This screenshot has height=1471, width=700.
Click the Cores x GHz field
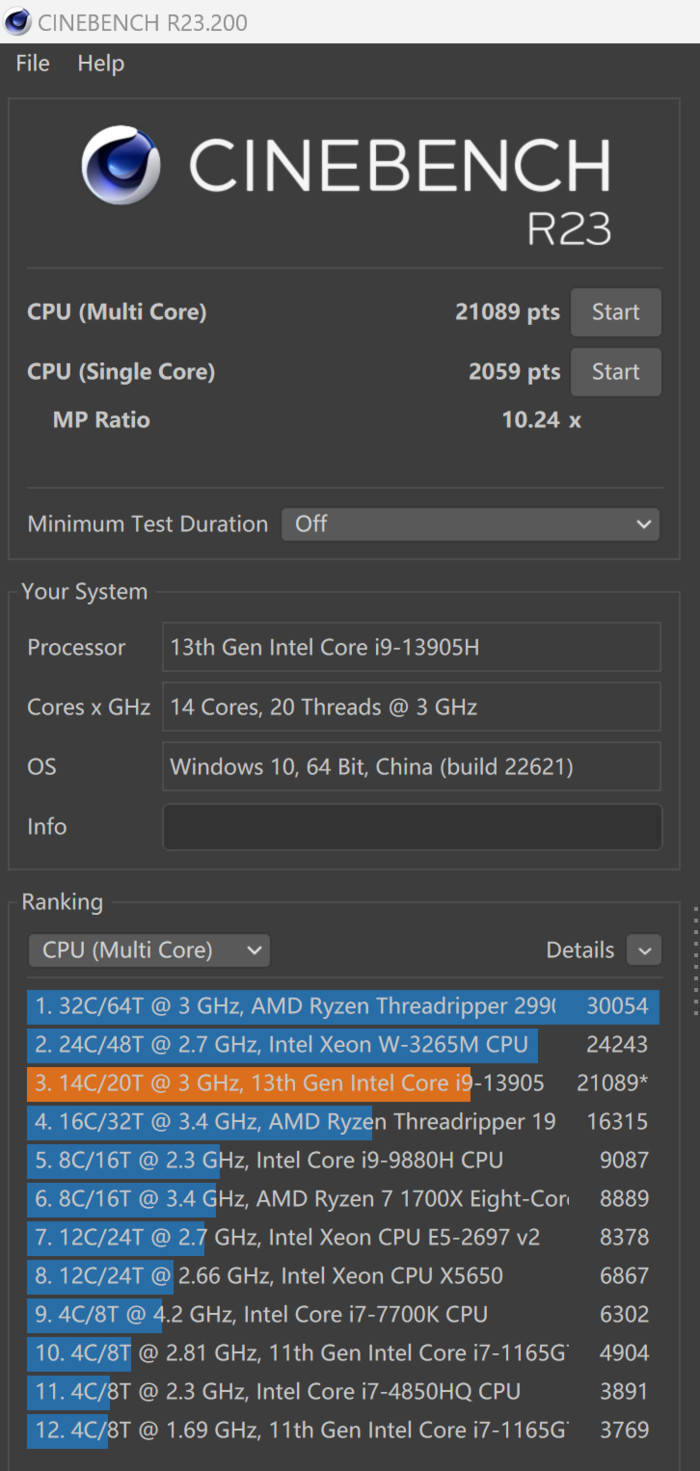(411, 707)
